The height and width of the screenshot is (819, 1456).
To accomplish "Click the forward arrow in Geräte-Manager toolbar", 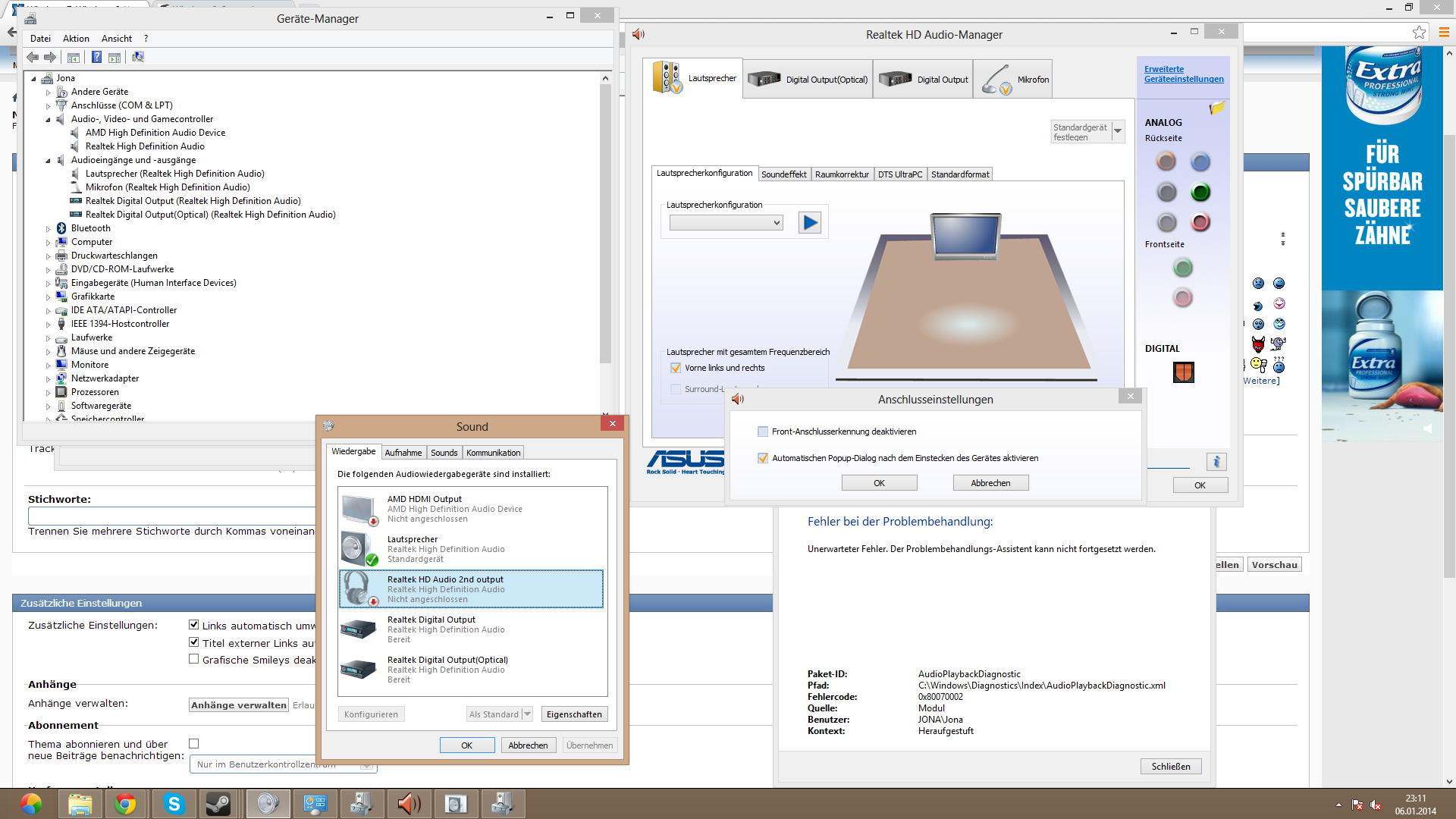I will [50, 58].
